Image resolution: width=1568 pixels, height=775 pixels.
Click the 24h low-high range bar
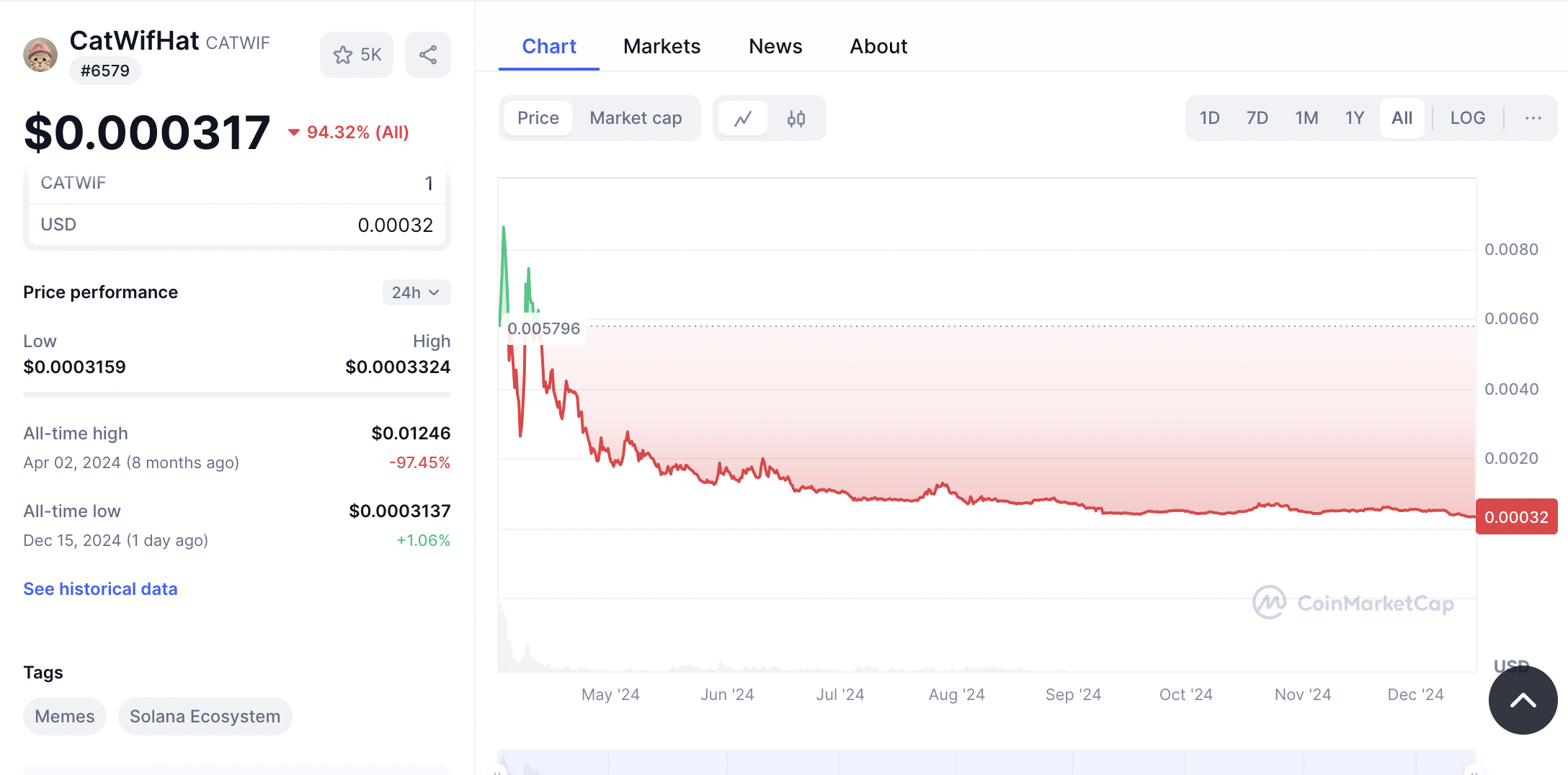click(x=237, y=395)
